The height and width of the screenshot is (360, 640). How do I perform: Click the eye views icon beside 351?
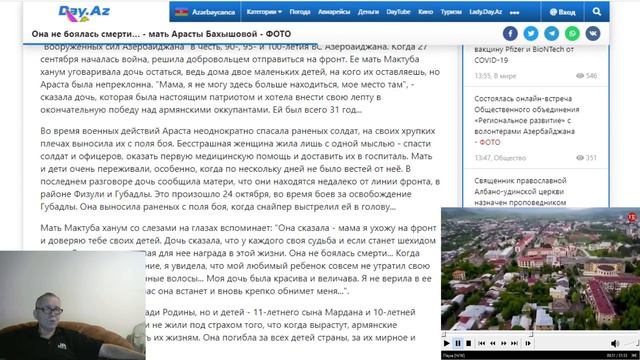tap(580, 158)
